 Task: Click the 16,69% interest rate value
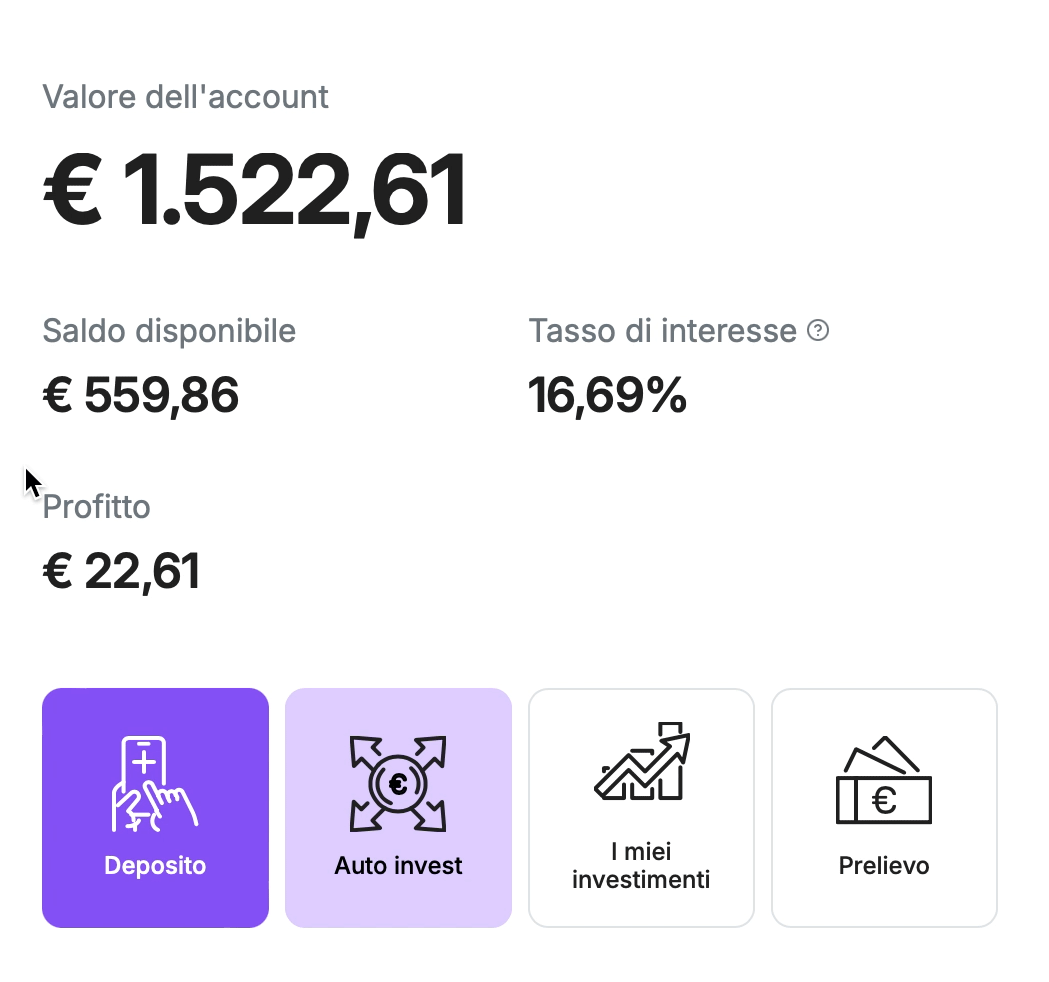[607, 396]
